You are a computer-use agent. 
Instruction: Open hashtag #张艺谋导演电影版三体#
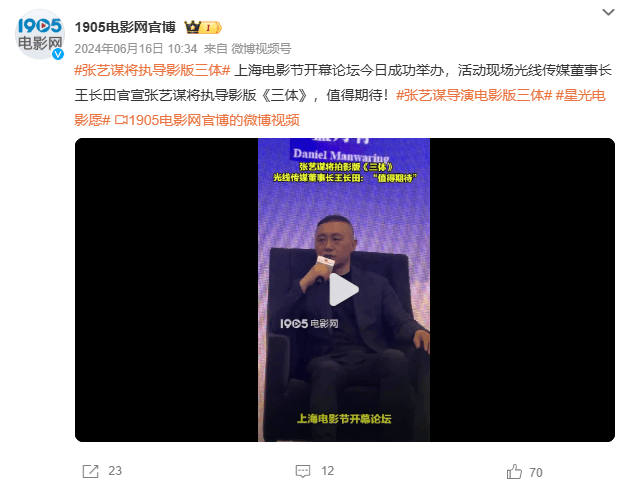474,95
